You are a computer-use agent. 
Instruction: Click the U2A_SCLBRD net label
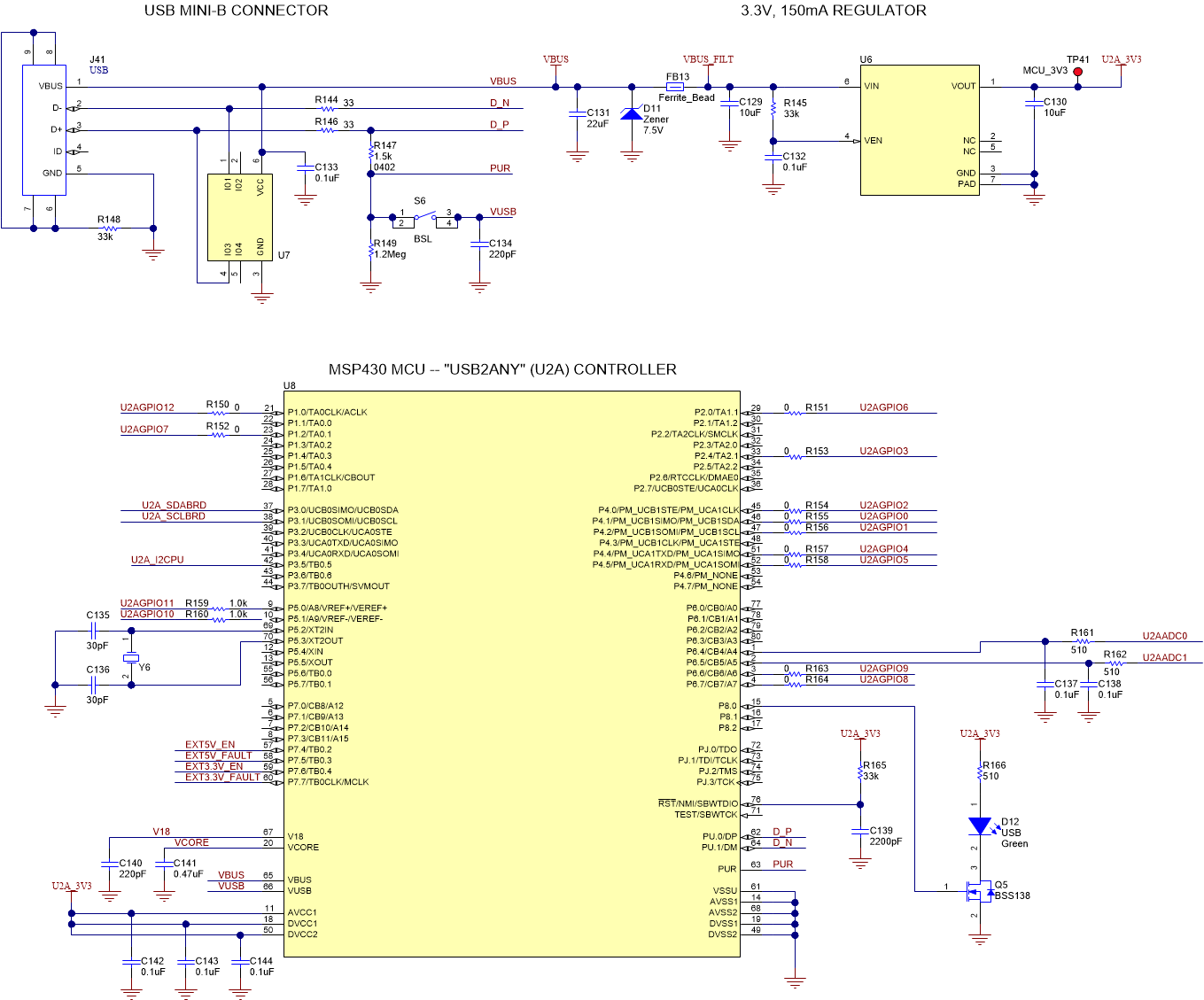pos(174,516)
